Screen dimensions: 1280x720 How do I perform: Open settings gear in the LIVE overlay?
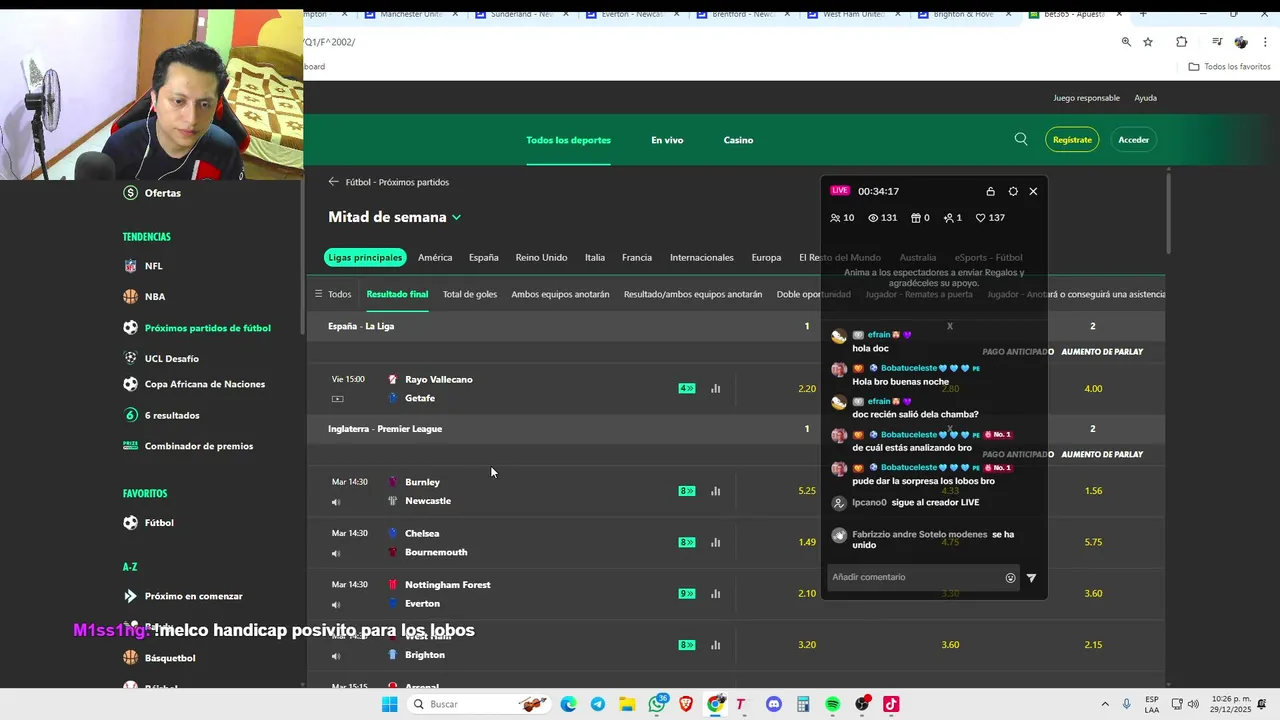pyautogui.click(x=1013, y=191)
